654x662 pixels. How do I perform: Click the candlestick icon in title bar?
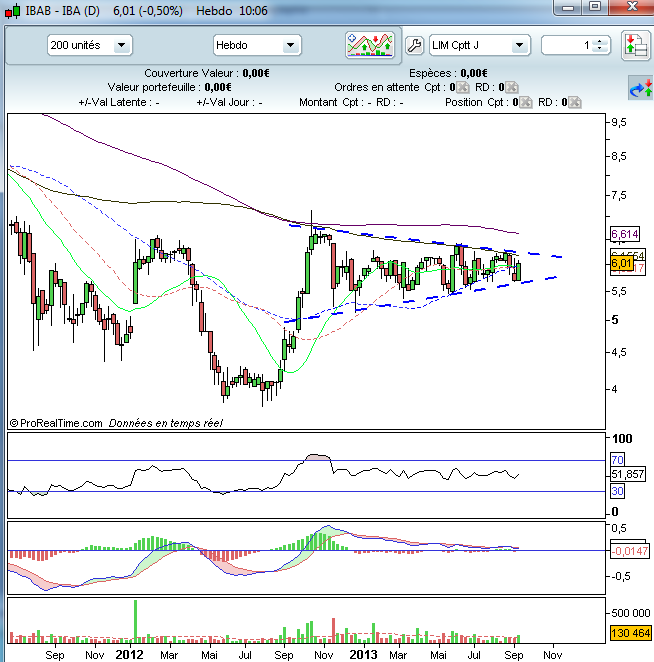[x=13, y=11]
